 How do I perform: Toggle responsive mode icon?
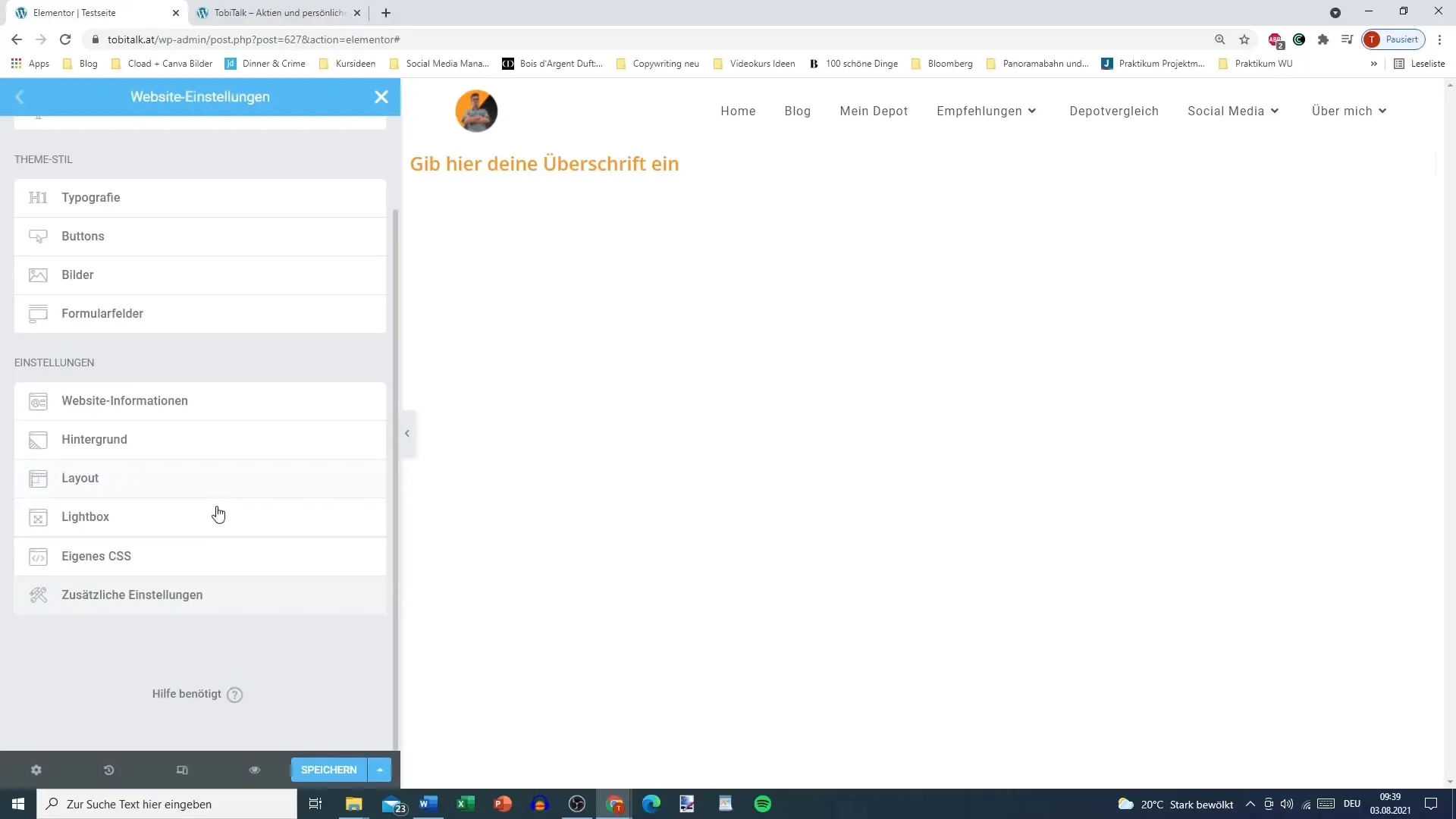182,770
